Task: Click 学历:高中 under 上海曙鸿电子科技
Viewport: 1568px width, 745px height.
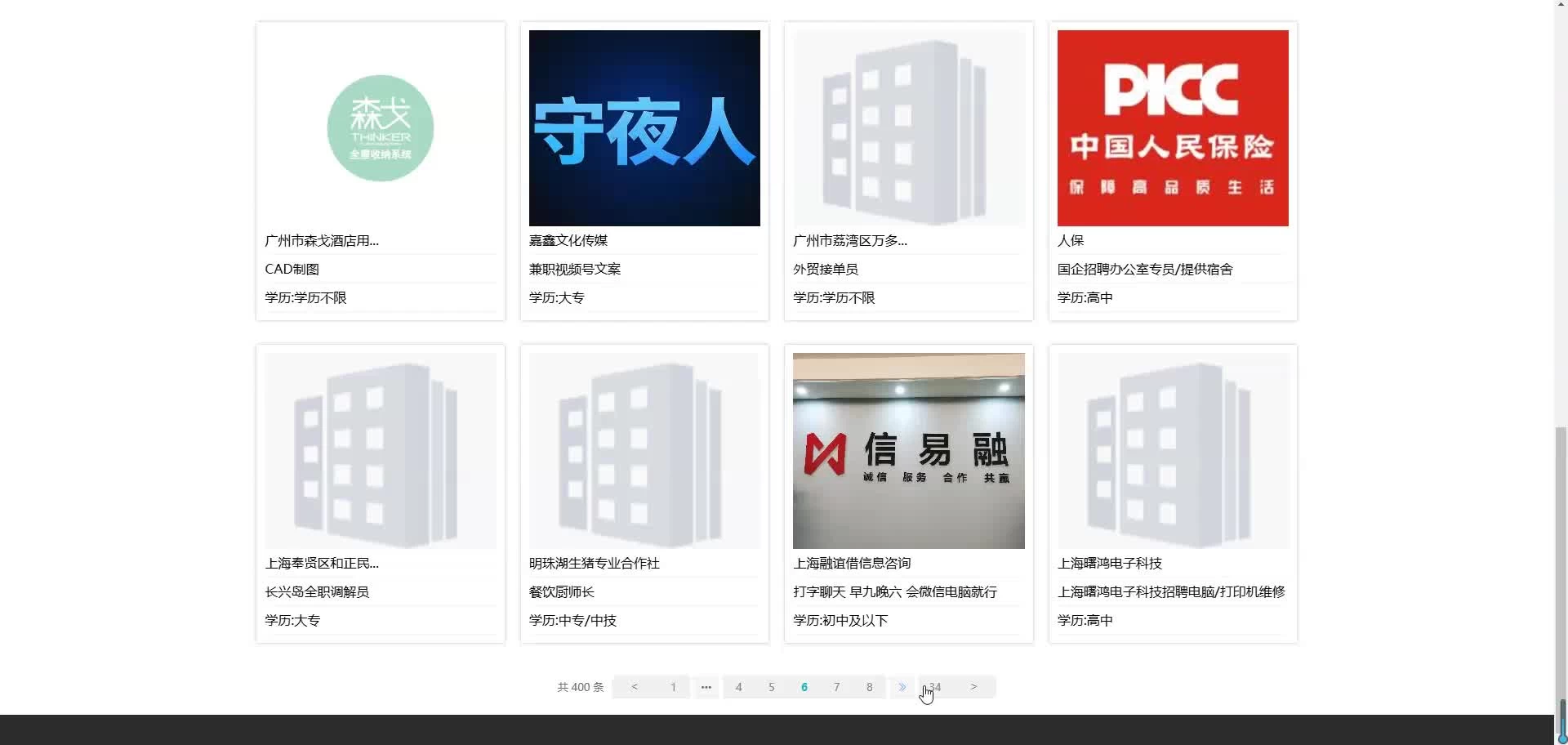Action: pyautogui.click(x=1085, y=620)
